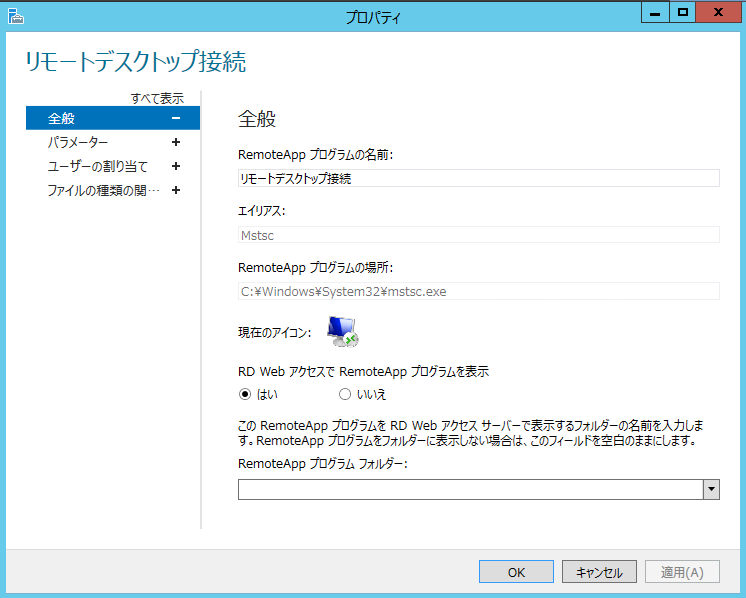Image resolution: width=746 pixels, height=598 pixels.
Task: Open the ユーザーの割り当て navigation item
Action: (x=113, y=166)
